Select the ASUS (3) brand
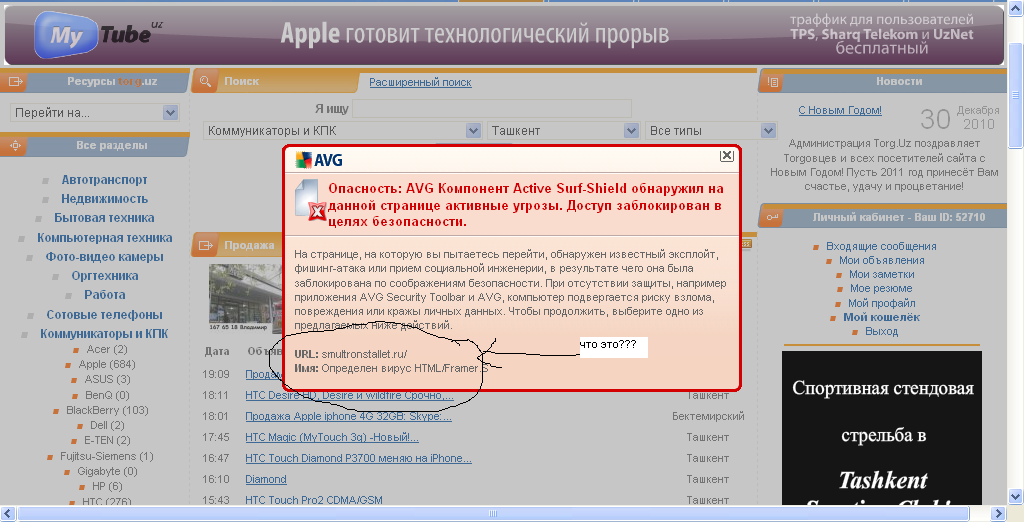The image size is (1024, 522). tap(107, 380)
